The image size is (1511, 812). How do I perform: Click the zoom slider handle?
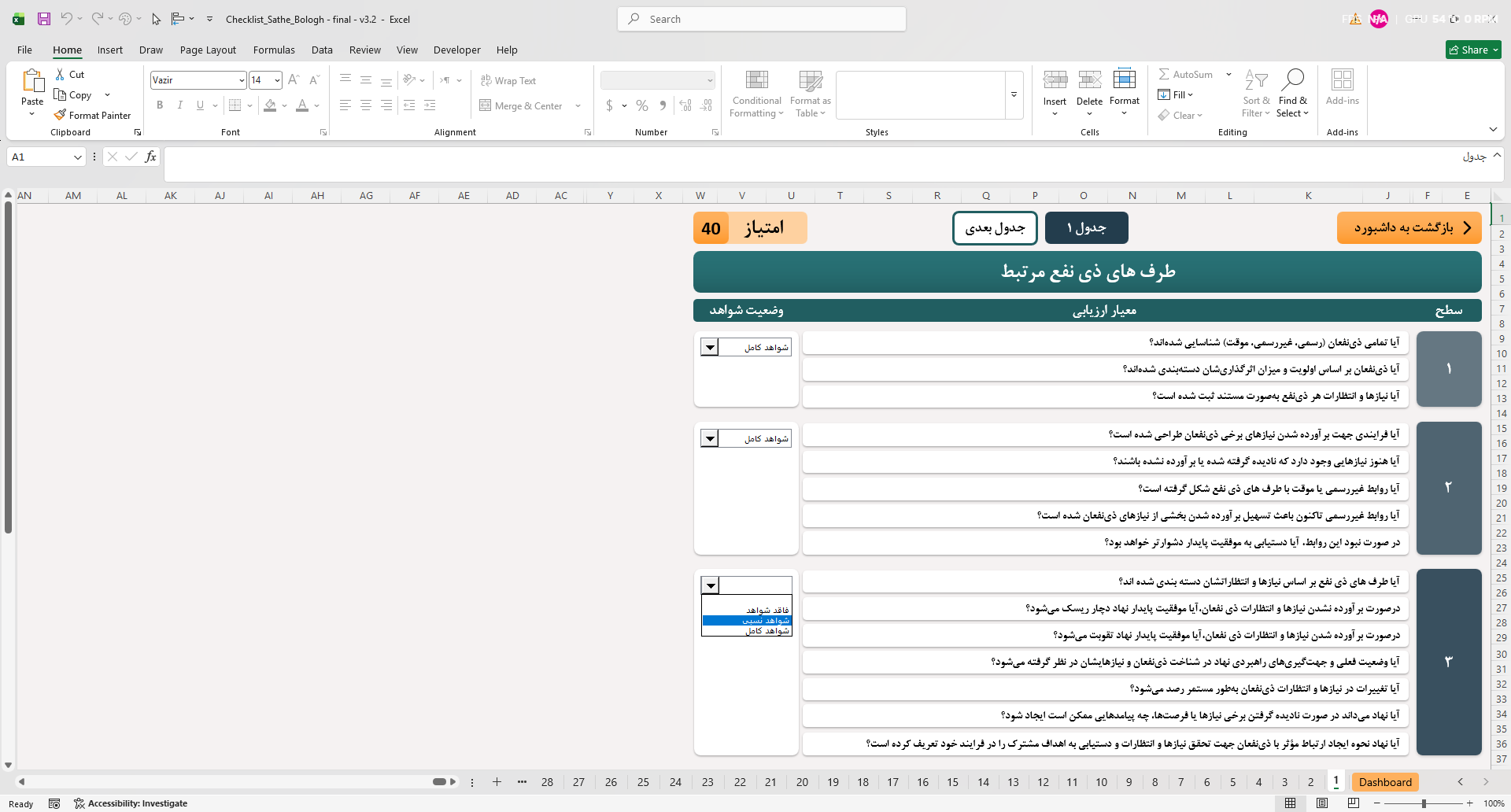pos(1424,803)
